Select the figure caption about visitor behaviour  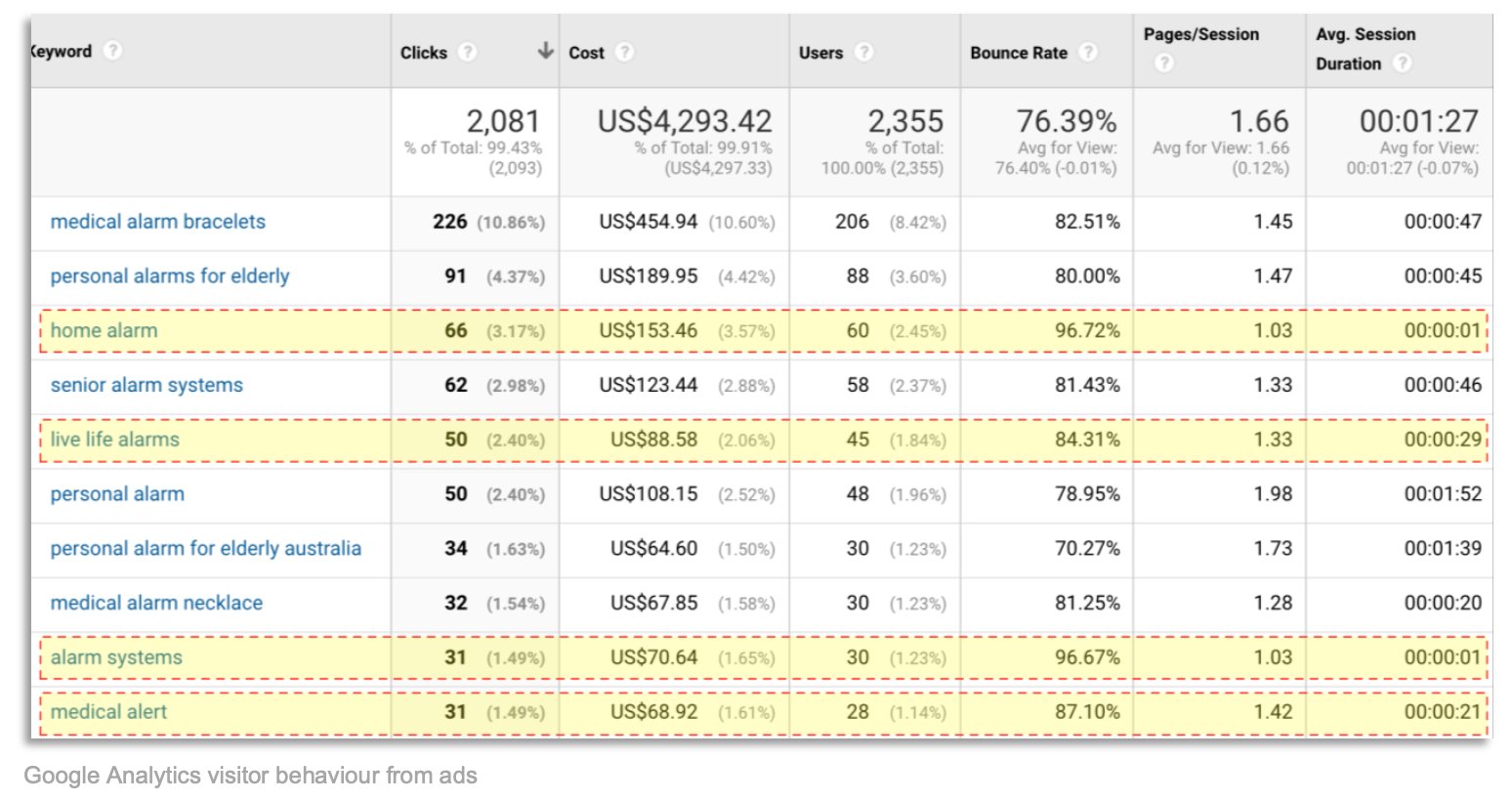coord(250,776)
